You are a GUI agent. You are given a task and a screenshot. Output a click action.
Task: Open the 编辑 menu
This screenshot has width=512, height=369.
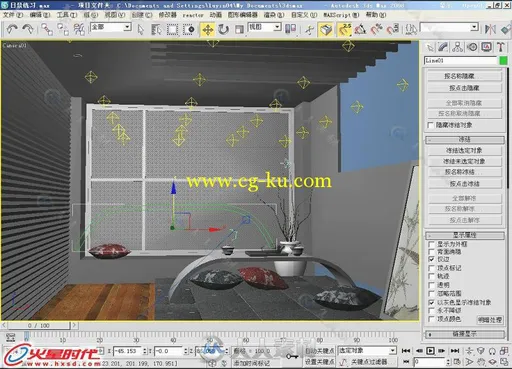click(x=40, y=15)
